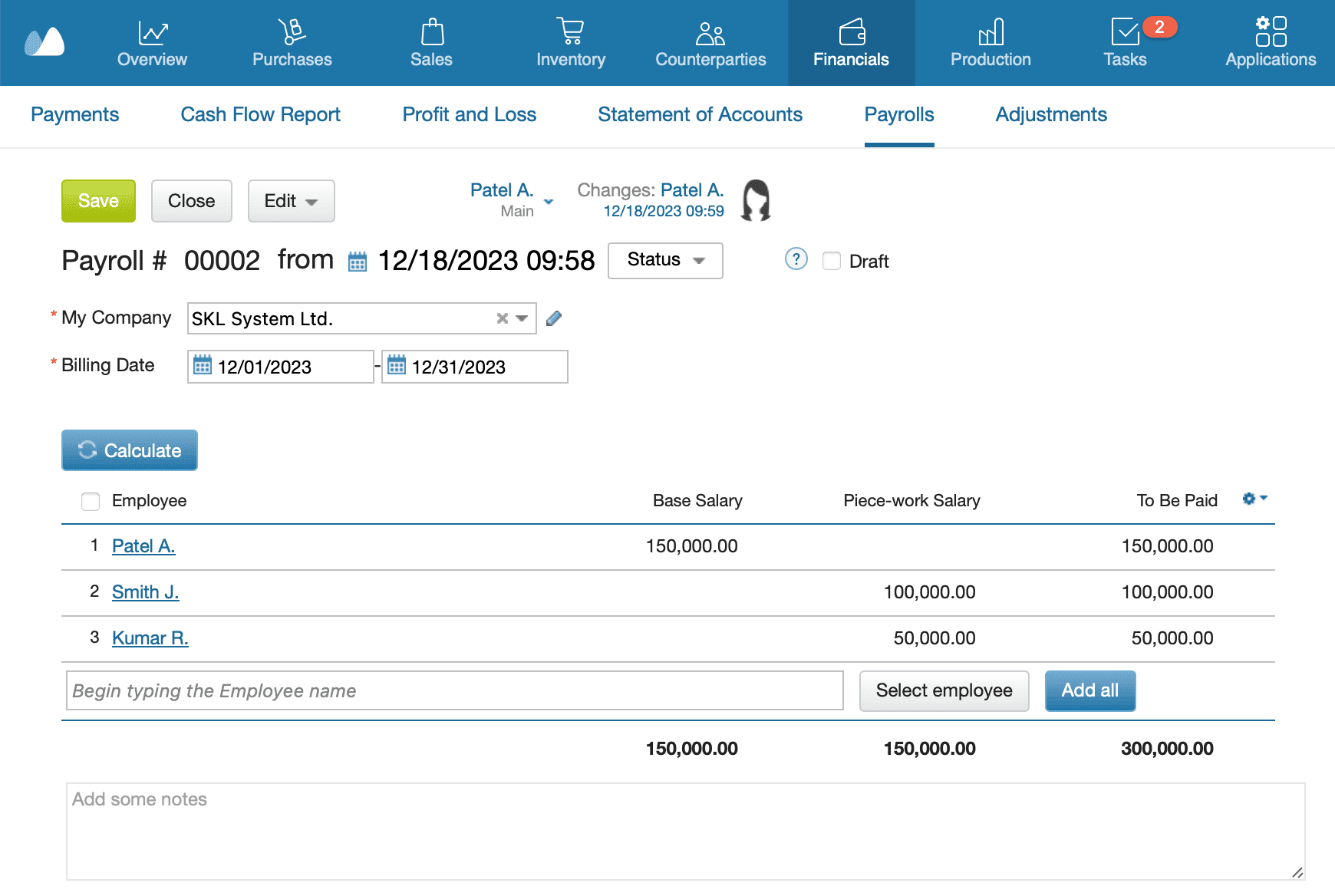Screen dimensions: 1335x896
Task: Click the Production chart icon
Action: [990, 33]
